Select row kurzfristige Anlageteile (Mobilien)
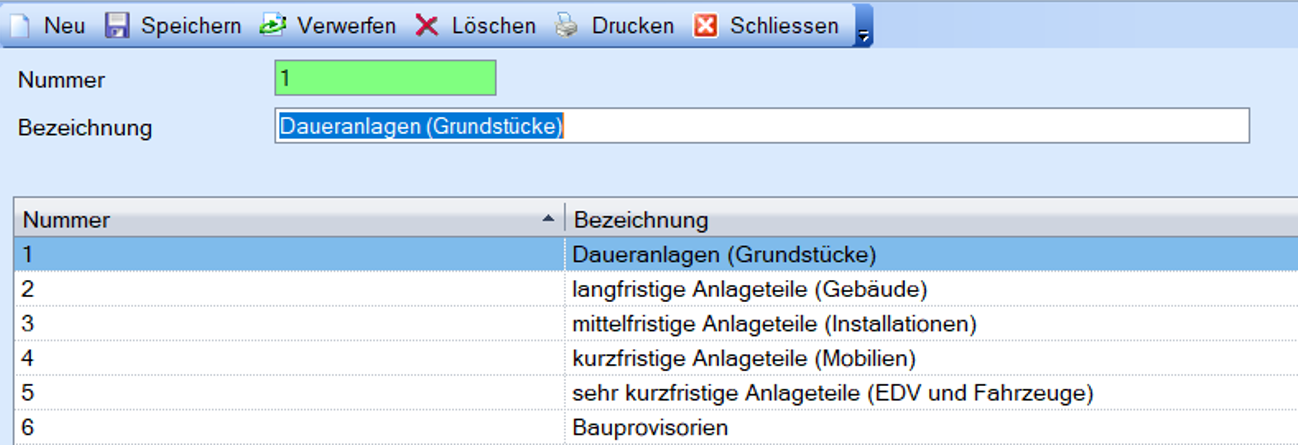 pos(744,358)
